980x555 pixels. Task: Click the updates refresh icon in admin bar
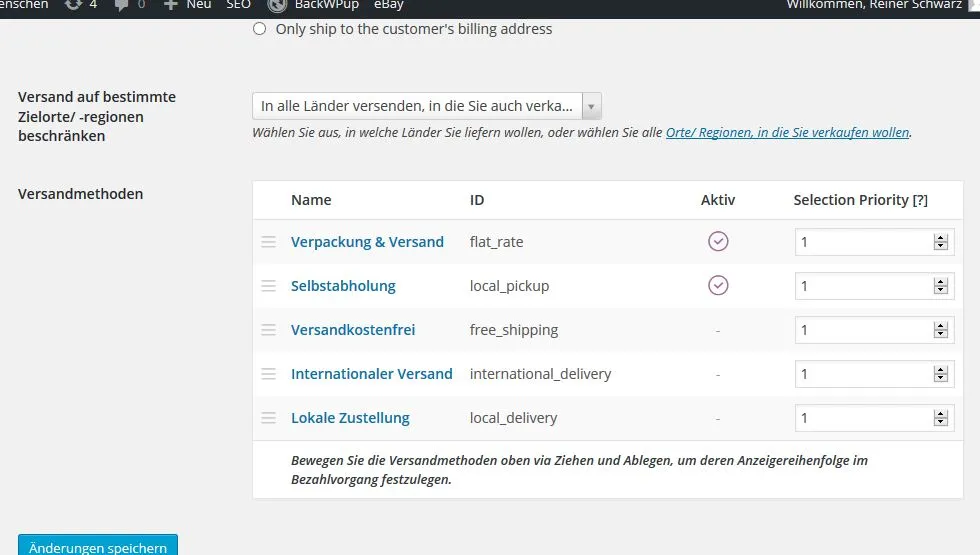point(73,5)
